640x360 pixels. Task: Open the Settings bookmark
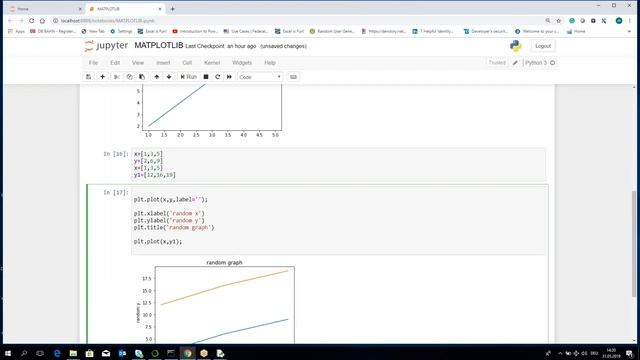point(121,31)
